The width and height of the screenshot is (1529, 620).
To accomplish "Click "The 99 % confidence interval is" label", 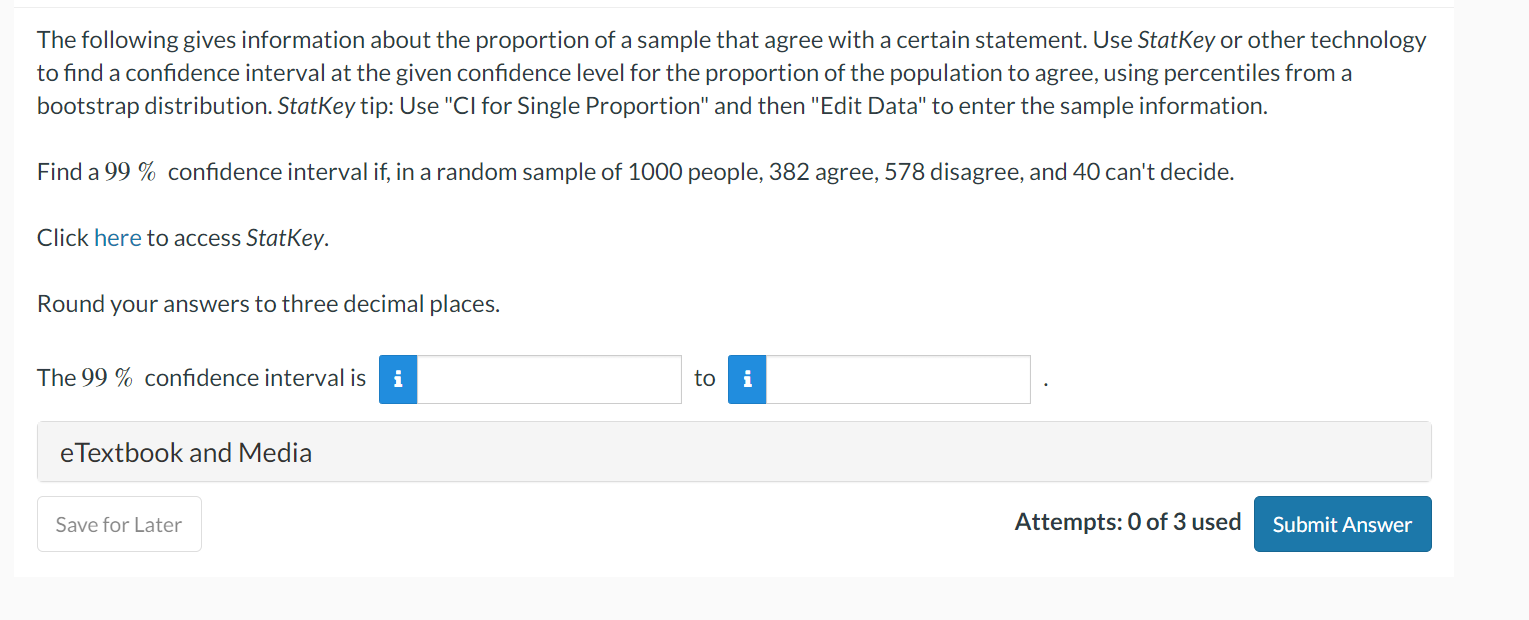I will 201,378.
